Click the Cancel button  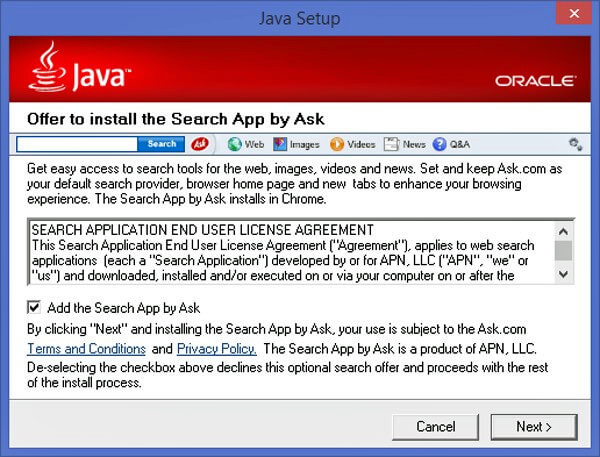click(x=435, y=426)
